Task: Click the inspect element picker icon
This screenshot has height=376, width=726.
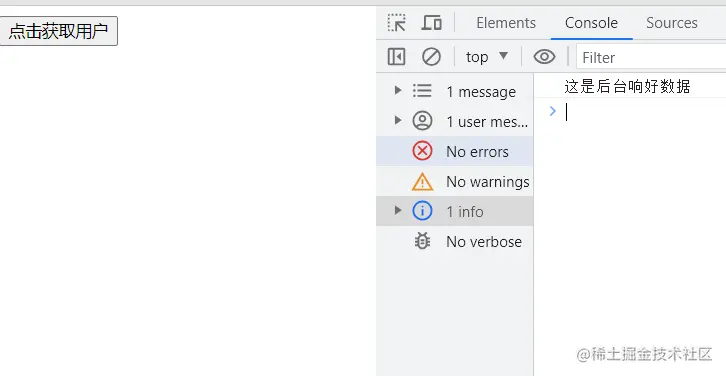Action: pos(397,23)
